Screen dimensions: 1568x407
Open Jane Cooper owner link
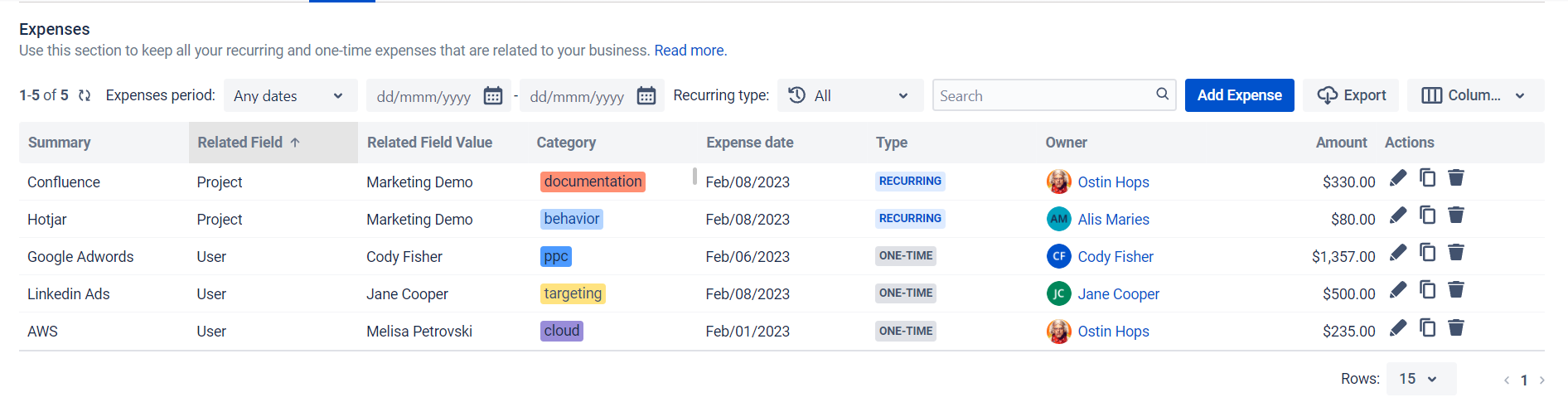pyautogui.click(x=1118, y=294)
